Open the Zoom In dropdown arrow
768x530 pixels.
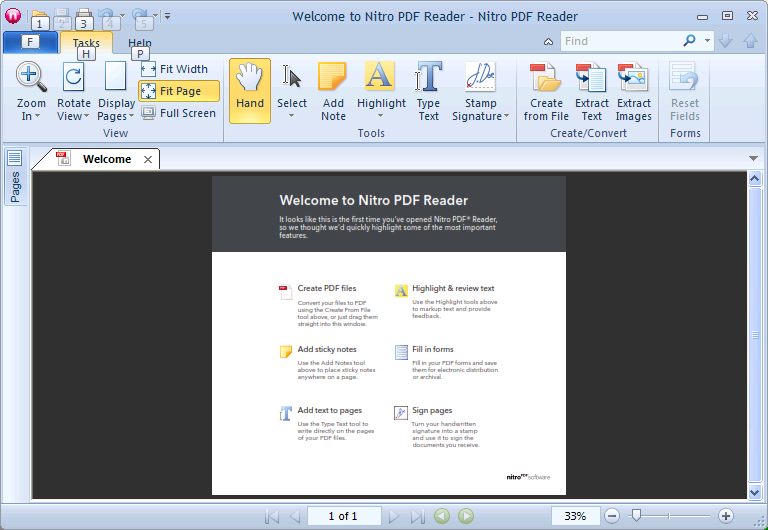coord(37,117)
